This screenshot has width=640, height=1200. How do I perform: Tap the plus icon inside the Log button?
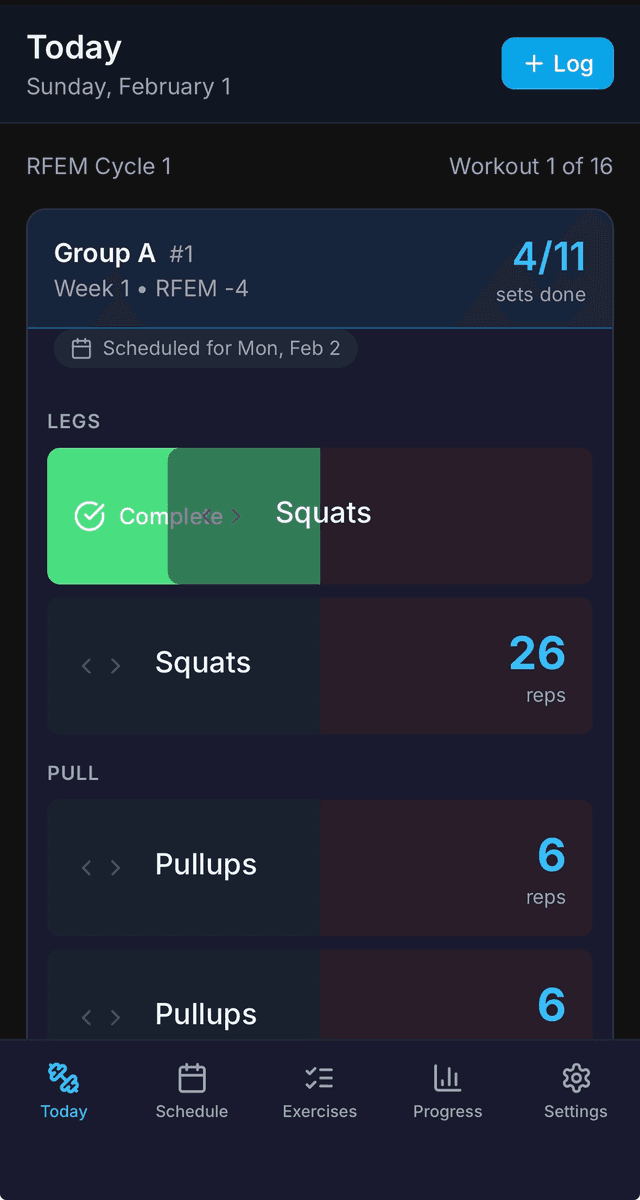(533, 62)
